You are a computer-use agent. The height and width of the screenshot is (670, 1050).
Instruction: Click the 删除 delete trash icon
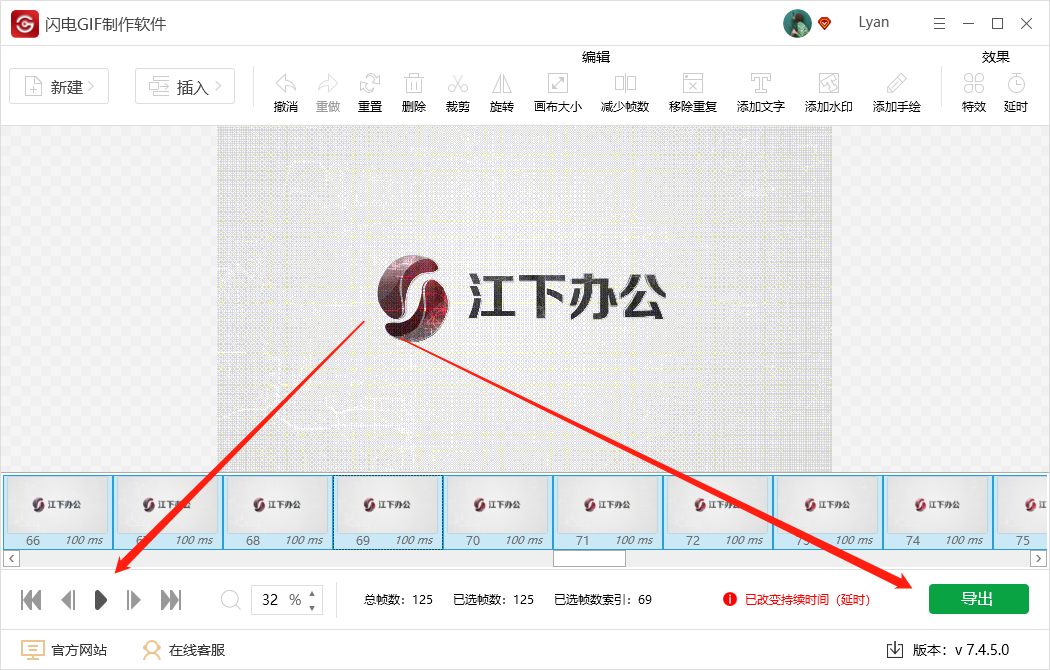414,84
